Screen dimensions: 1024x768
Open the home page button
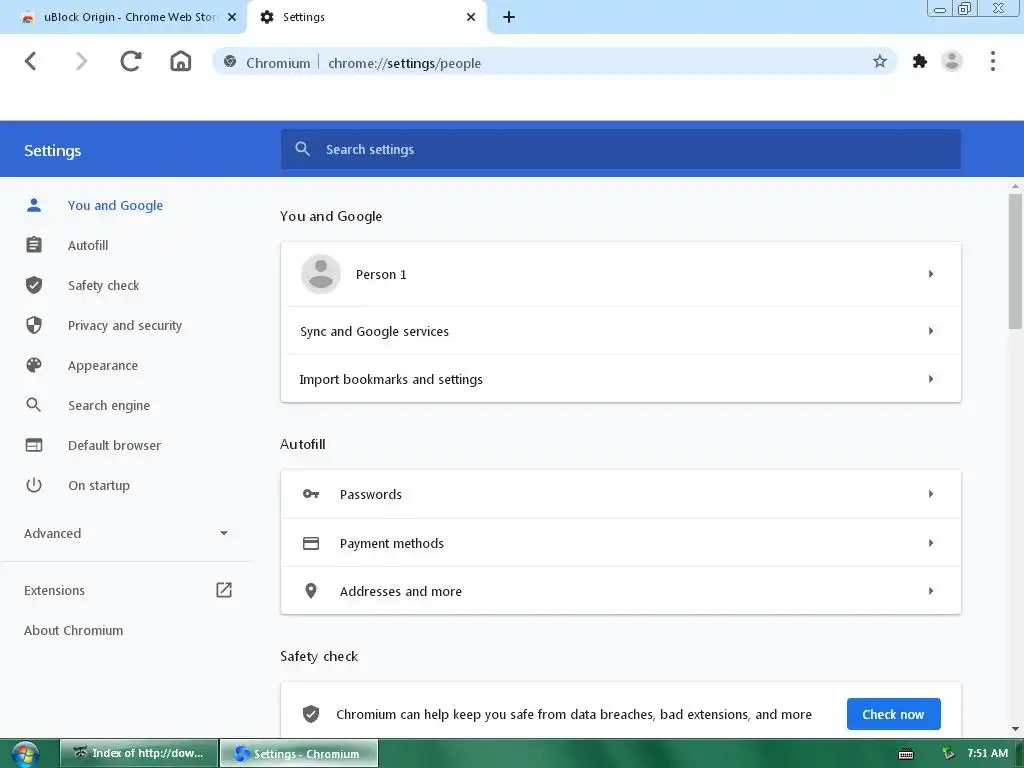181,61
